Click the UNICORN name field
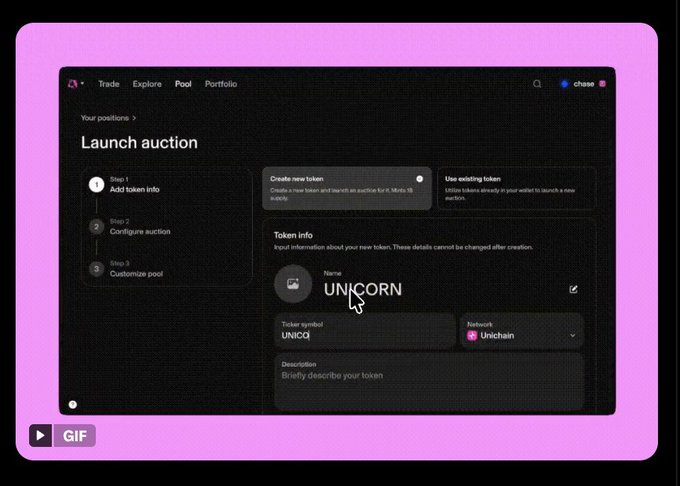 coord(363,290)
